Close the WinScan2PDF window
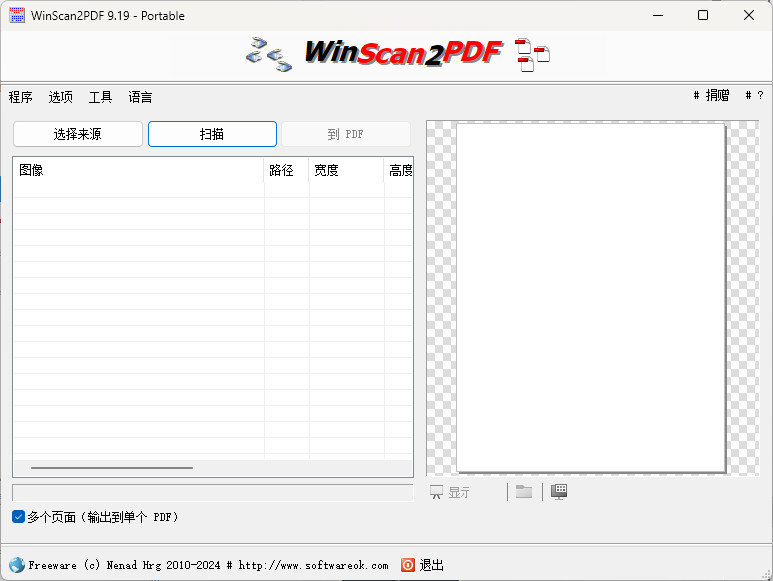Viewport: 773px width, 581px height. [x=749, y=15]
